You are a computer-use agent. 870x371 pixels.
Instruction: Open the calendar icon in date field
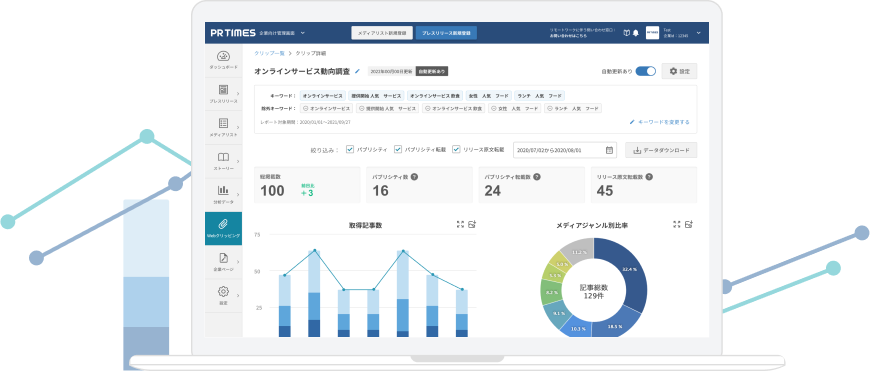[609, 150]
